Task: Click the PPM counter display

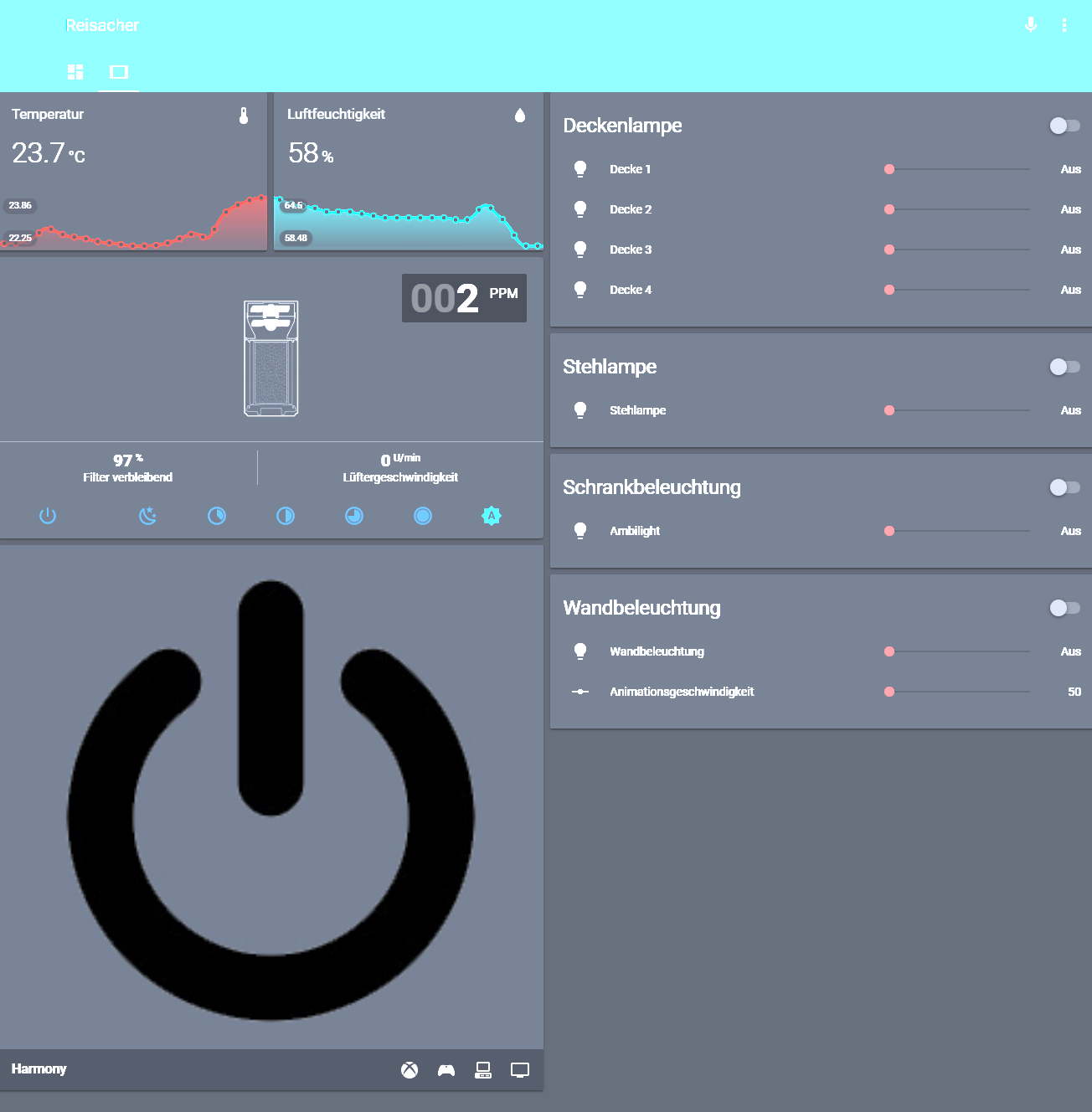Action: click(x=464, y=298)
